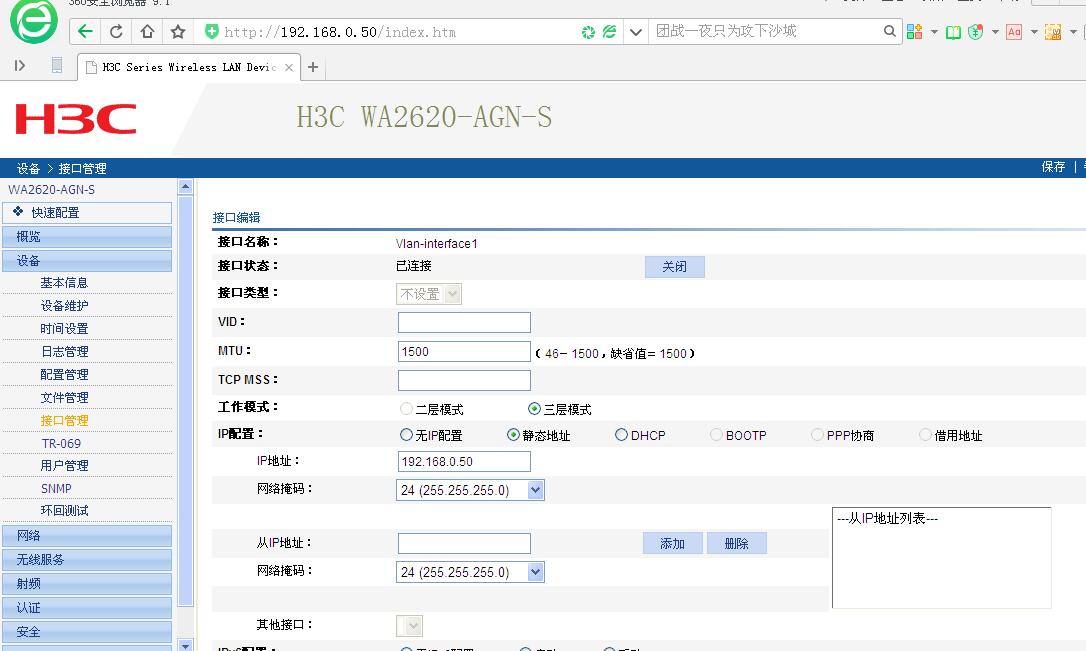
Task: Click the green shield with yen sign icon
Action: point(976,32)
